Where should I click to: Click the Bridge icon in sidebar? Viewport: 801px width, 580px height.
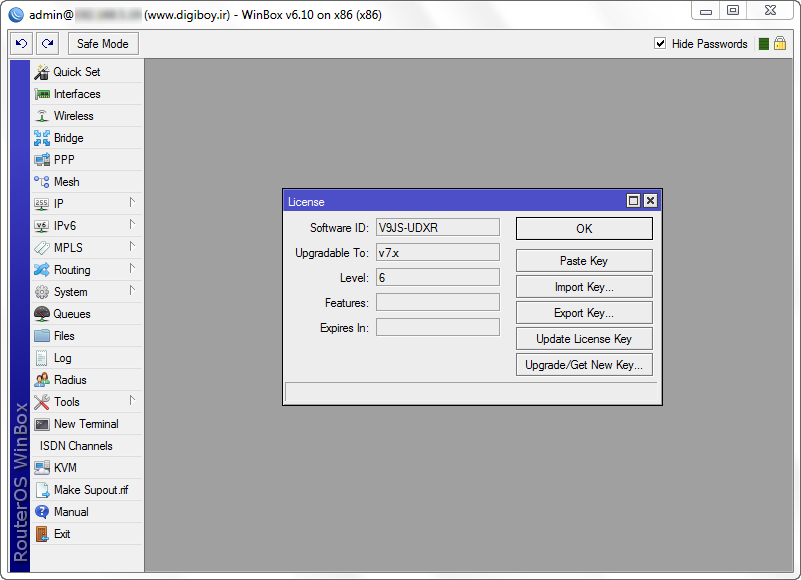pyautogui.click(x=42, y=138)
